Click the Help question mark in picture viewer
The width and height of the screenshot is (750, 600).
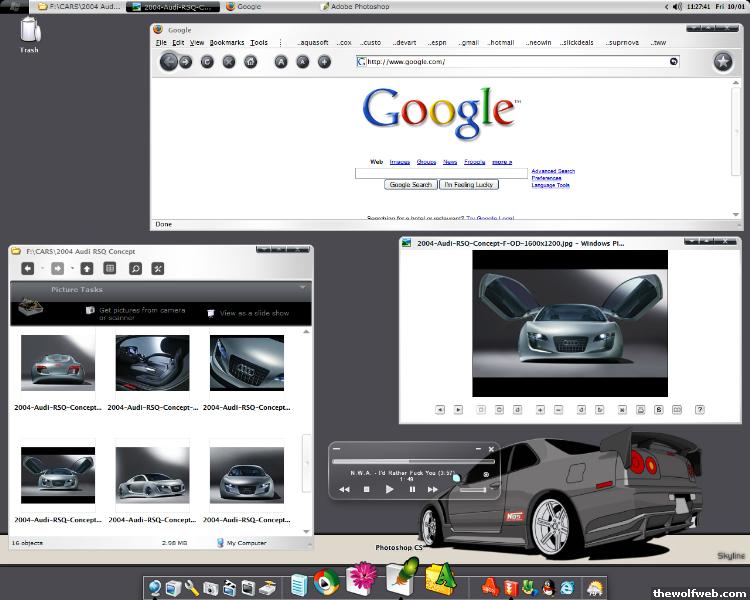(700, 409)
